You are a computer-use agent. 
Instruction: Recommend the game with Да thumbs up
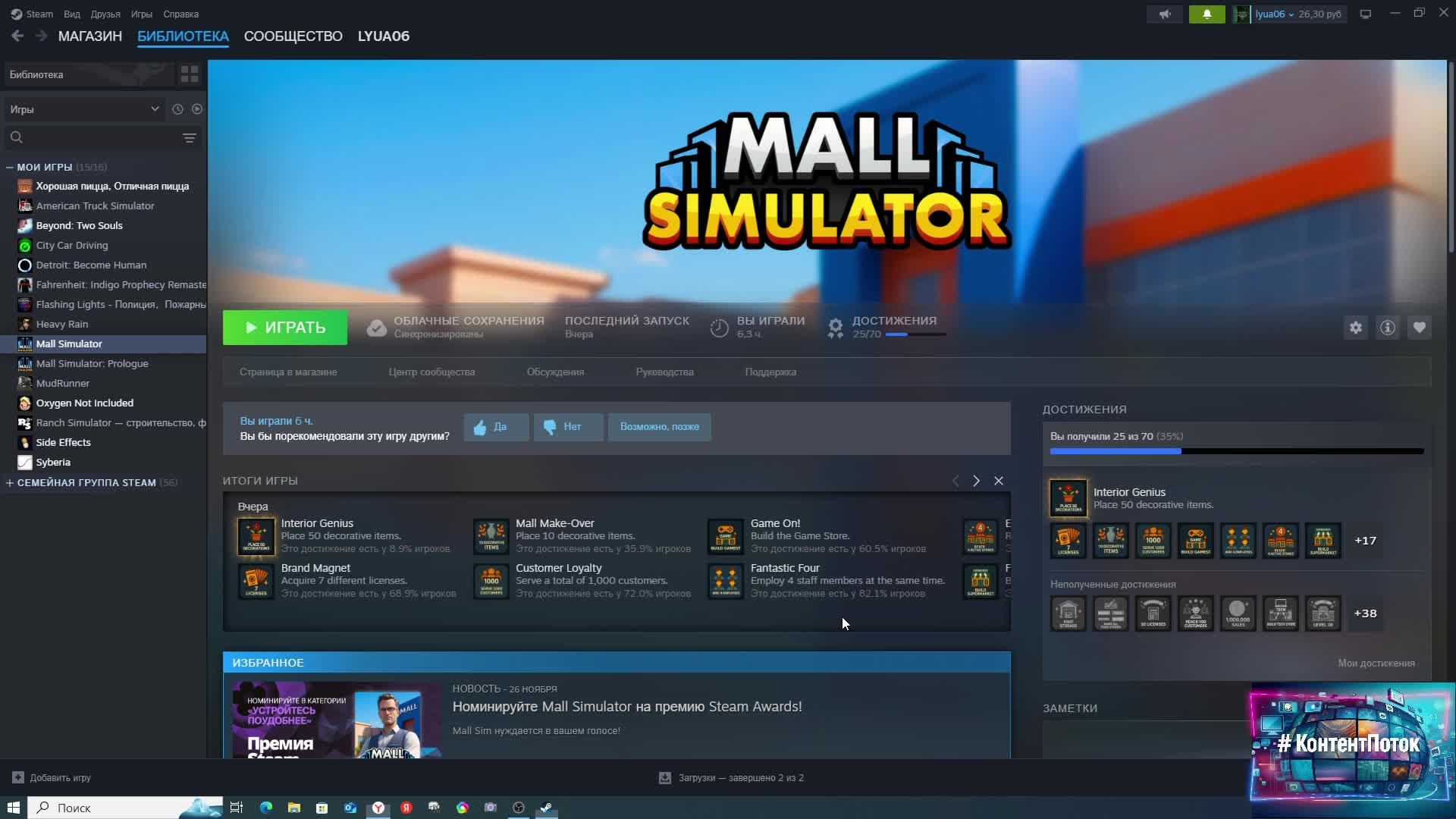[496, 427]
